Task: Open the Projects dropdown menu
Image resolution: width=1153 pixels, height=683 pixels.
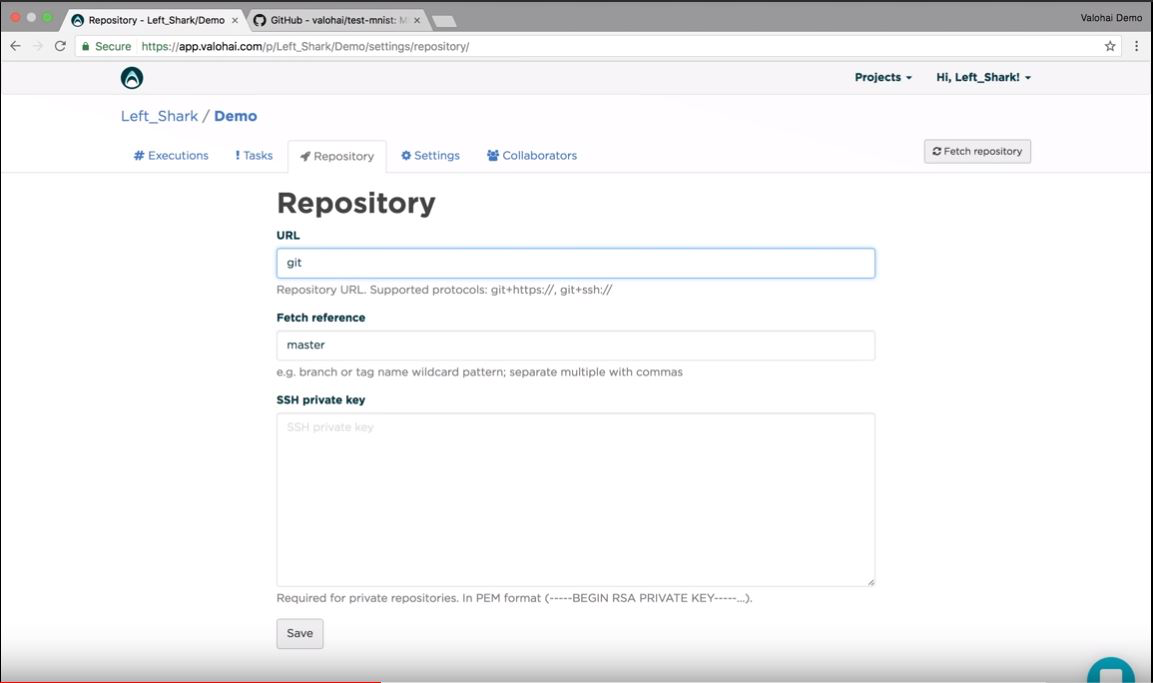Action: pyautogui.click(x=883, y=77)
